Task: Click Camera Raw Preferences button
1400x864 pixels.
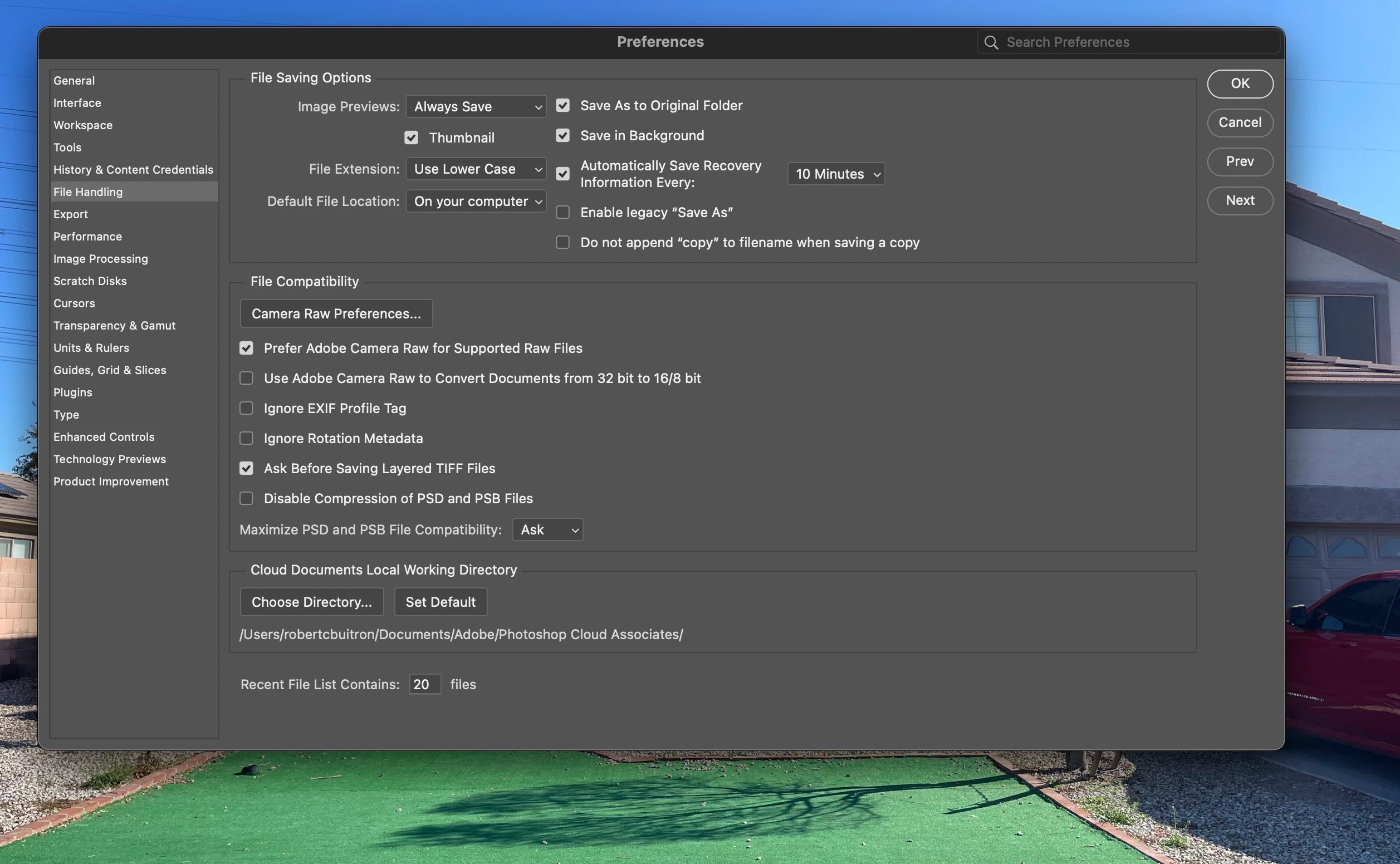Action: coord(336,314)
